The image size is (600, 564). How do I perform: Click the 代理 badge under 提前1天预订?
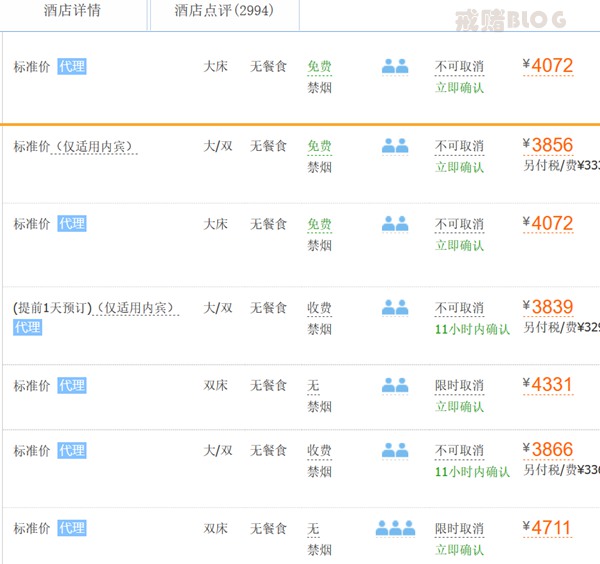coord(27,327)
